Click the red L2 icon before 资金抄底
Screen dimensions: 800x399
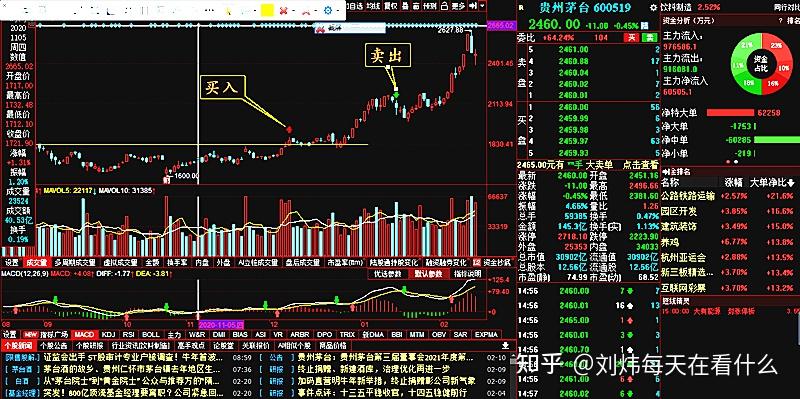coord(477,262)
